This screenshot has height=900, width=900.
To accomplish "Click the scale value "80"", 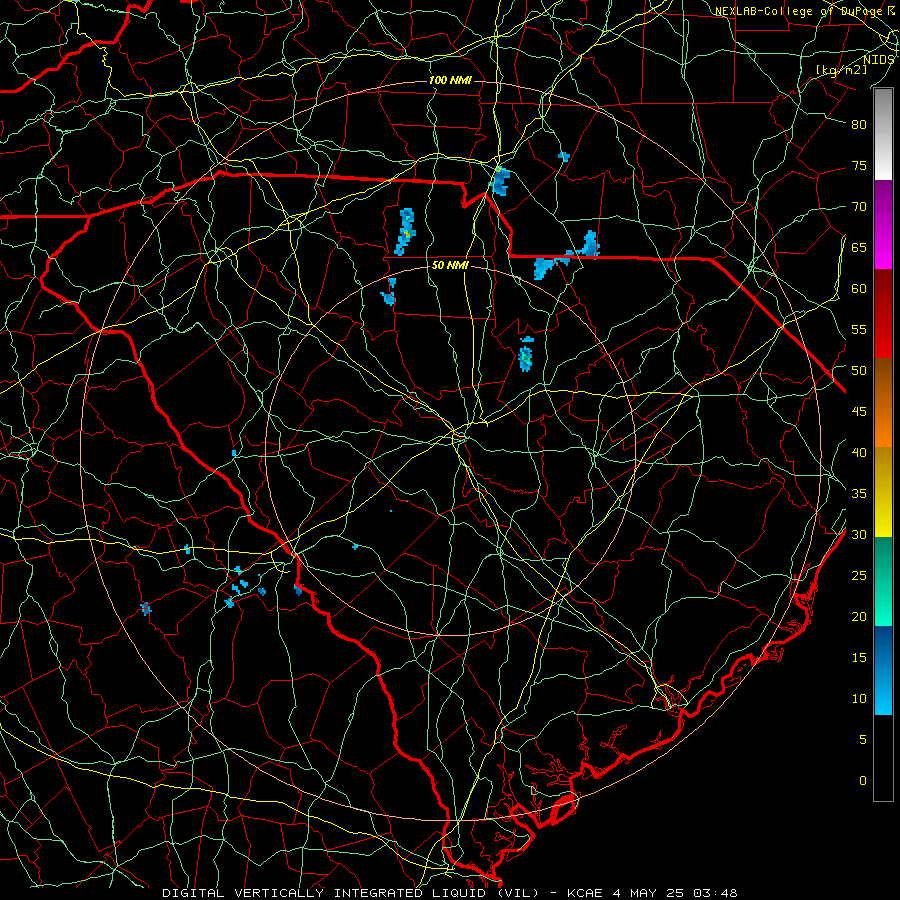I will [859, 125].
